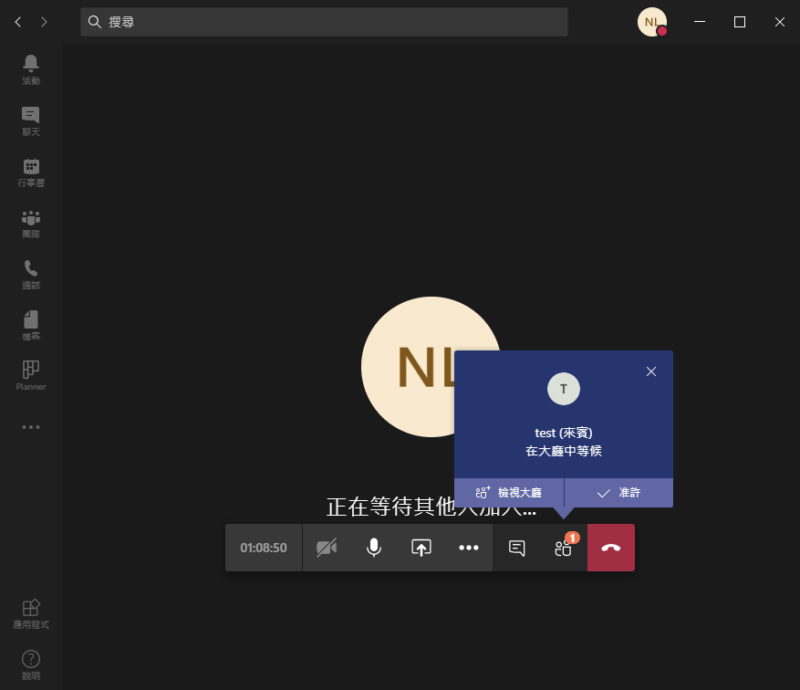Viewport: 800px width, 690px height.
Task: Open the Teams section in sidebar
Action: [31, 222]
